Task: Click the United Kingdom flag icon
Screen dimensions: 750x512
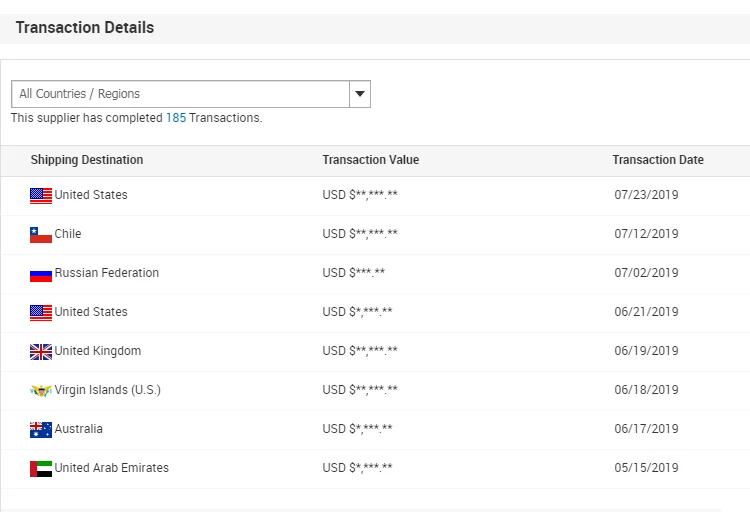Action: click(41, 352)
